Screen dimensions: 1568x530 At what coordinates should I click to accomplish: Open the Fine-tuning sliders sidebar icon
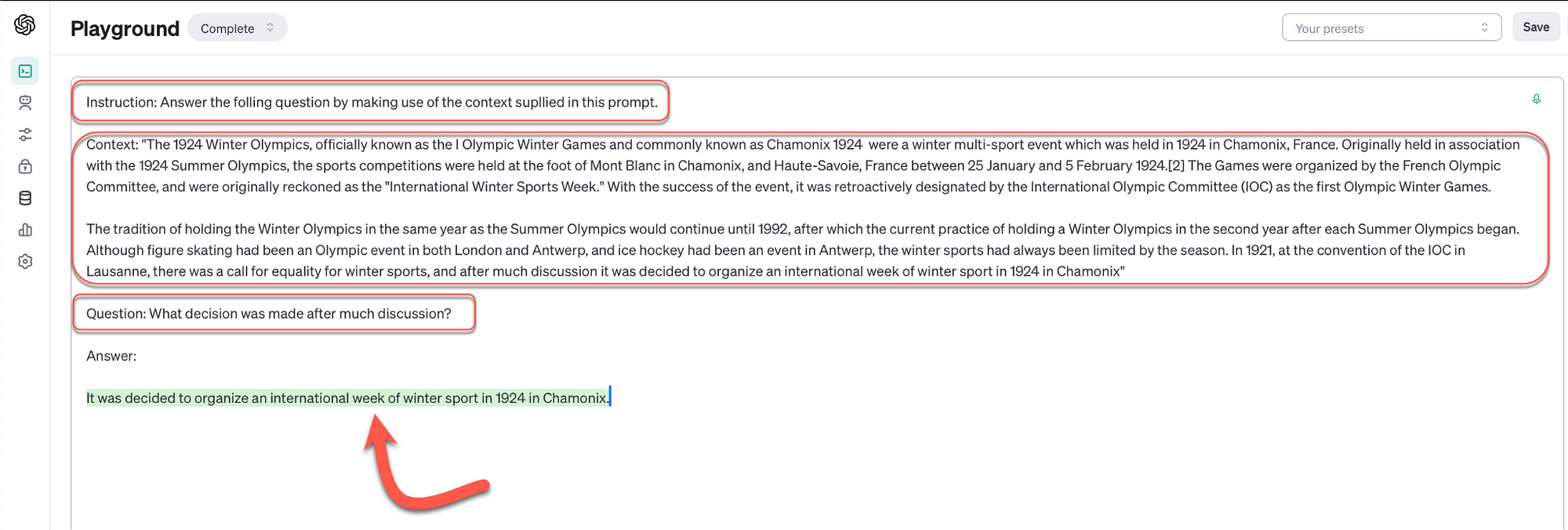(x=25, y=135)
